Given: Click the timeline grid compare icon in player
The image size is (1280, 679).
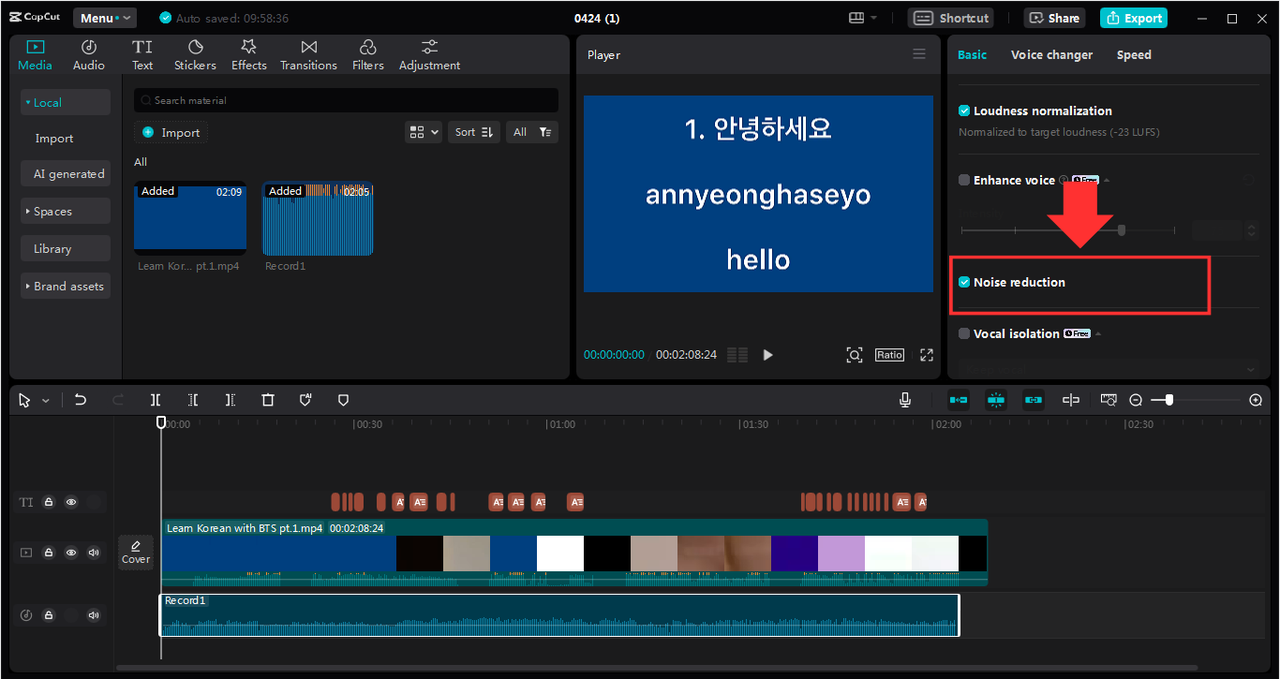Looking at the screenshot, I should pyautogui.click(x=737, y=355).
